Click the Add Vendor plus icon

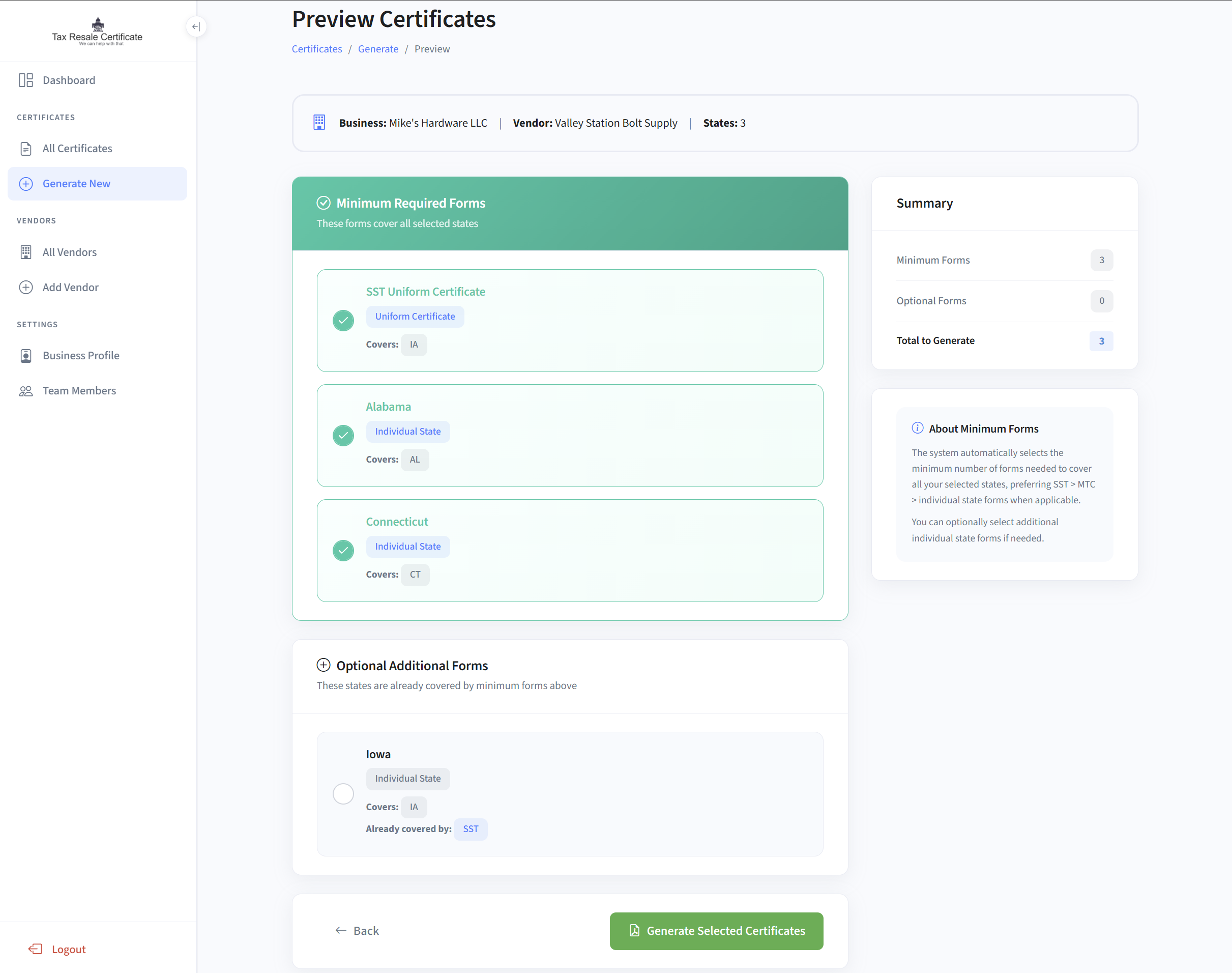25,287
